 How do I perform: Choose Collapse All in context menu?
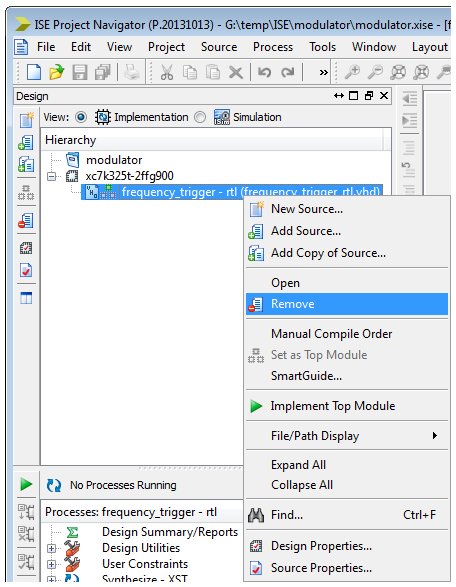[x=347, y=485]
